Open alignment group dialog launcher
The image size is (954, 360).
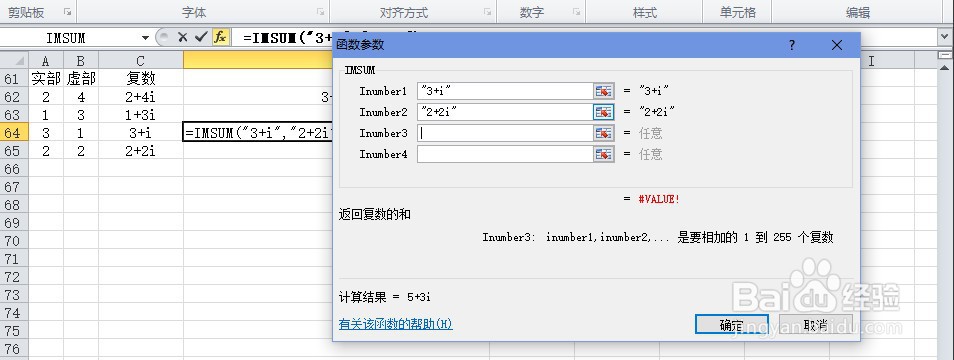487,12
